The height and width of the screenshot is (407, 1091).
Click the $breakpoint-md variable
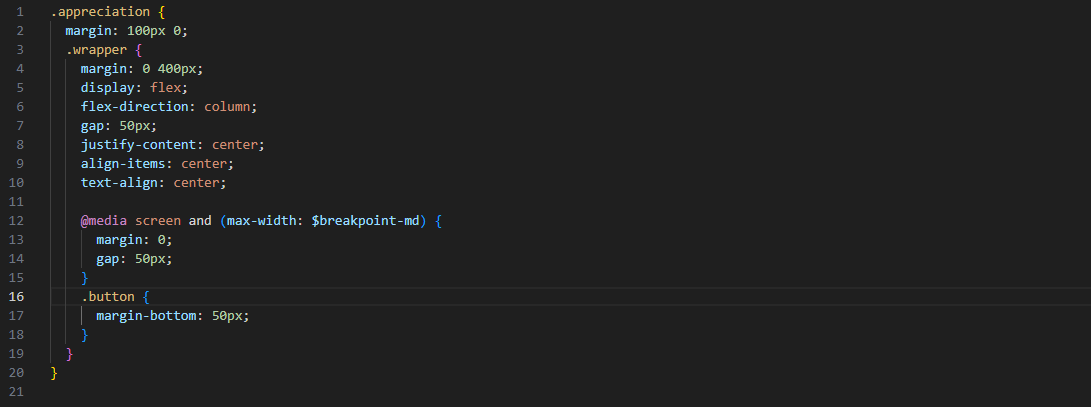(366, 220)
